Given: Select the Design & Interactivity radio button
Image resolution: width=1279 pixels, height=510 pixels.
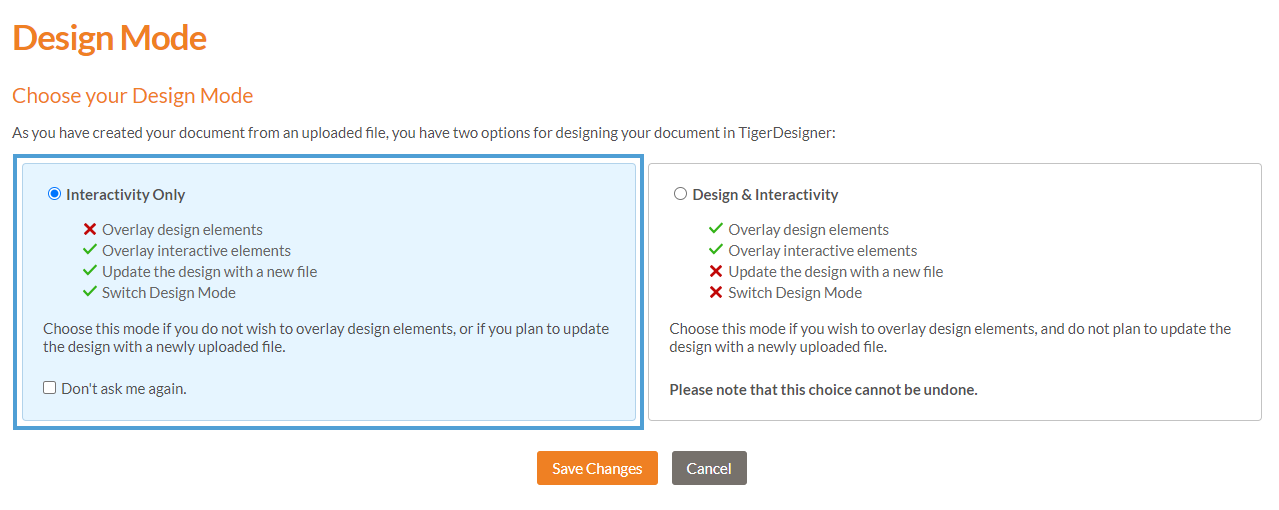Looking at the screenshot, I should coord(681,194).
